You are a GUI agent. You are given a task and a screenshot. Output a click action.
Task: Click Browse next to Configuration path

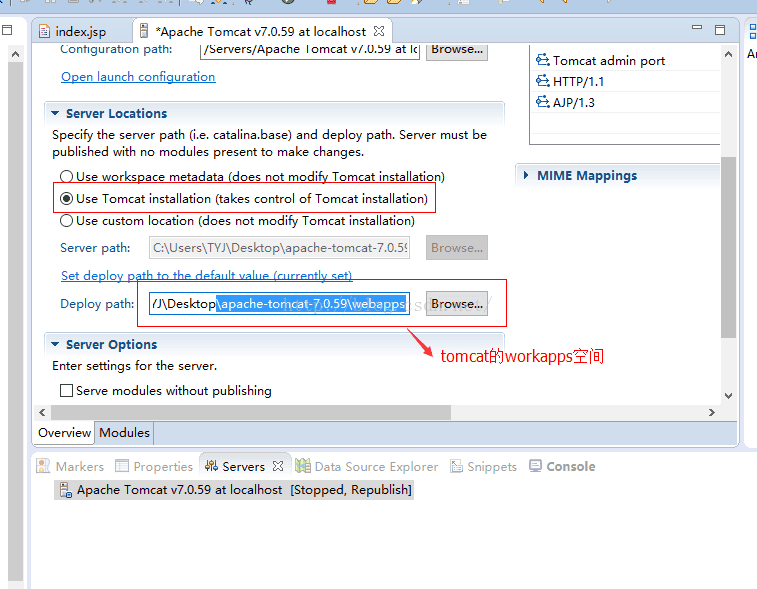point(457,50)
